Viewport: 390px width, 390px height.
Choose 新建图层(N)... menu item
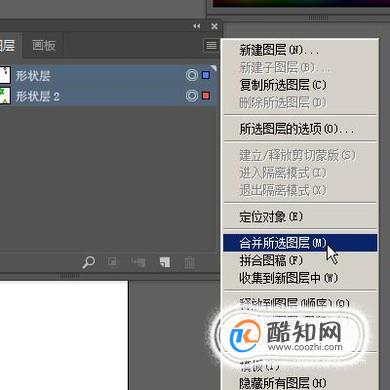[x=300, y=50]
